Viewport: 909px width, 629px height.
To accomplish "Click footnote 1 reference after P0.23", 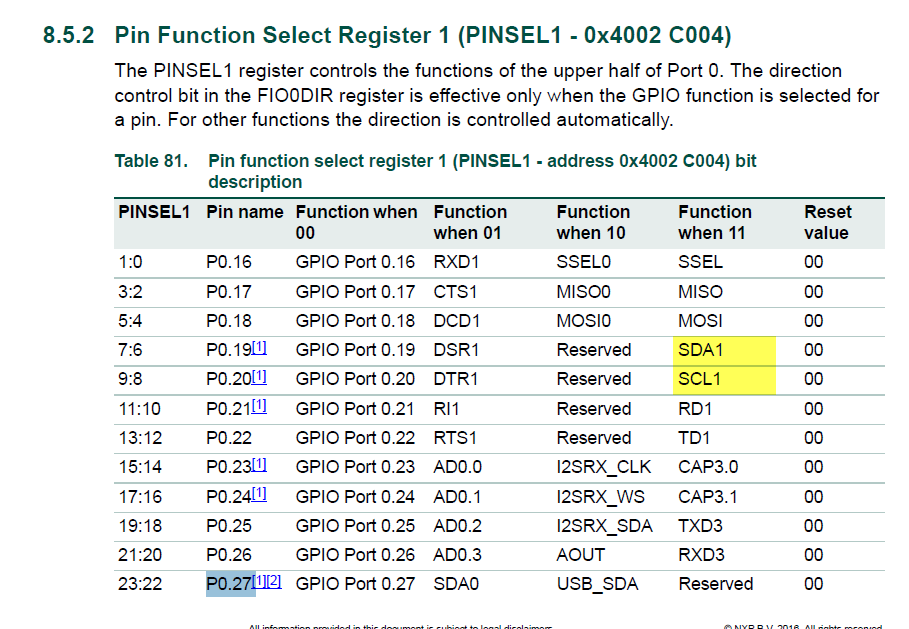I will click(x=259, y=465).
